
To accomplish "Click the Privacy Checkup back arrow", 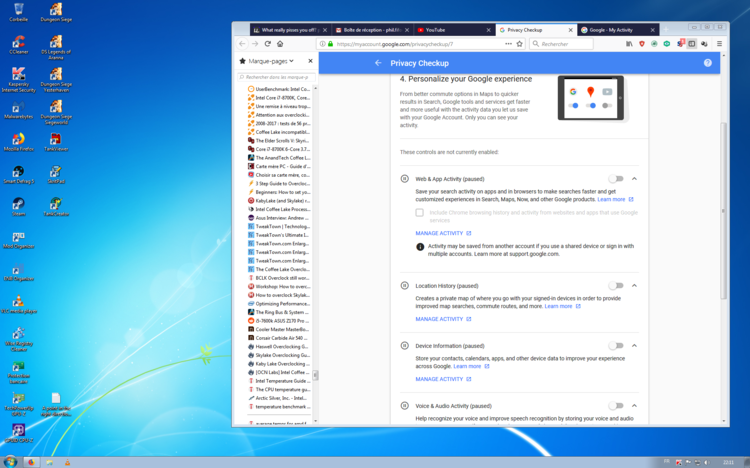I will [x=378, y=63].
